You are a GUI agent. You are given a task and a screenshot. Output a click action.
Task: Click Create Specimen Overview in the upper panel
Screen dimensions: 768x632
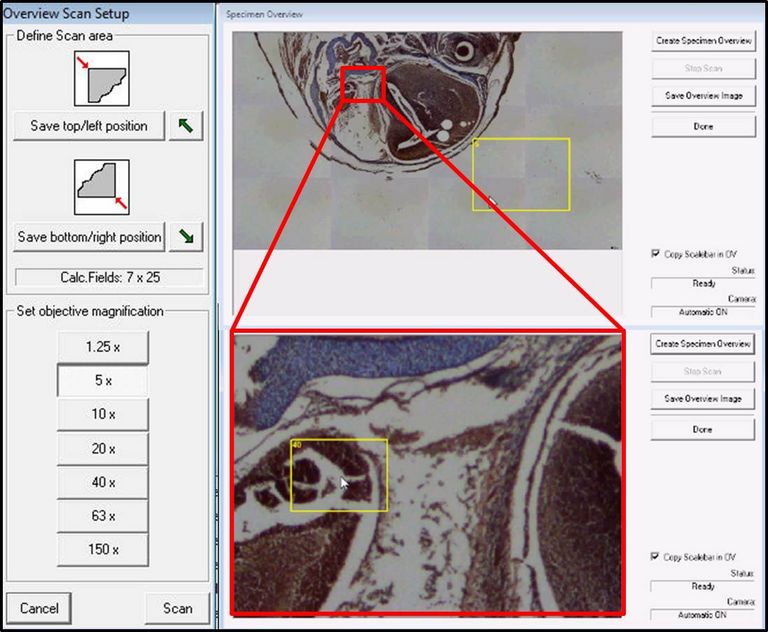[x=703, y=41]
